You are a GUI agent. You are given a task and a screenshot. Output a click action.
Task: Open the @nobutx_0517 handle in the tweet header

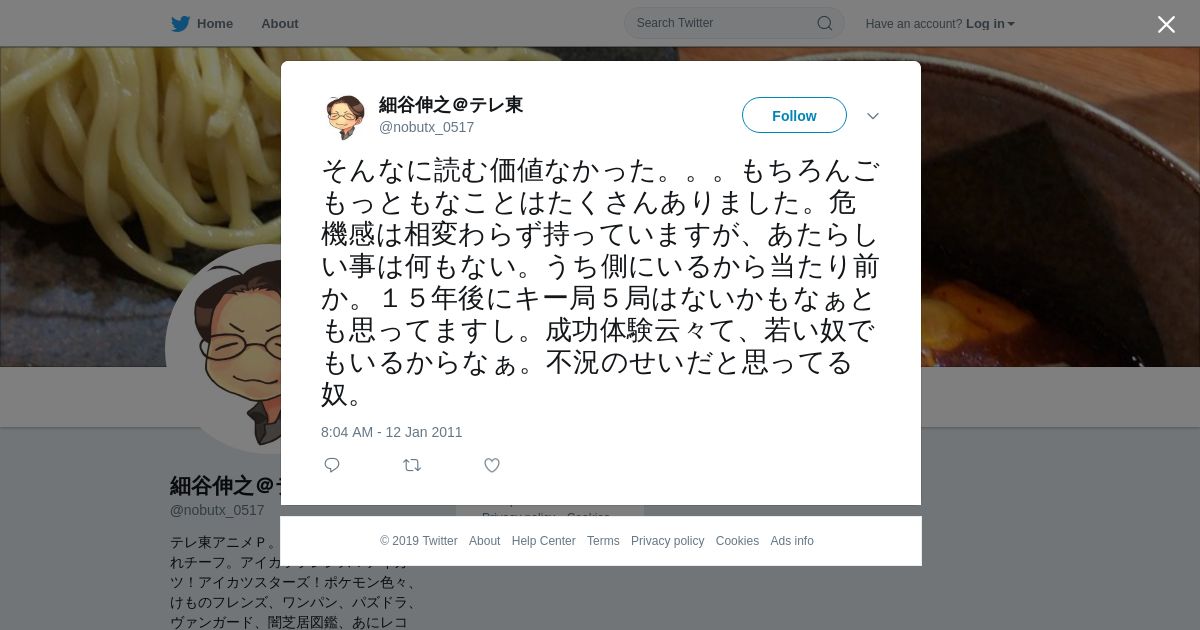427,127
